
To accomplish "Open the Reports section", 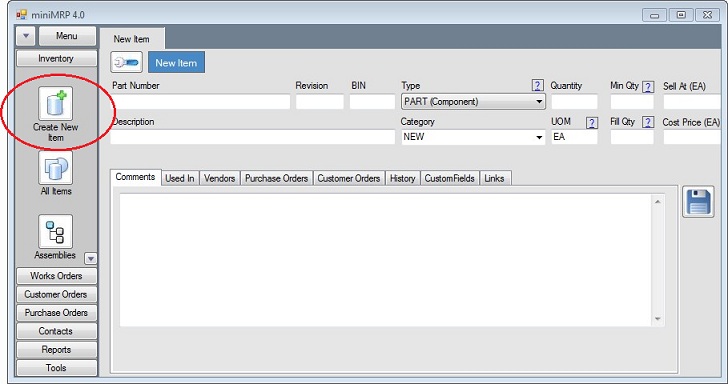I will point(56,350).
